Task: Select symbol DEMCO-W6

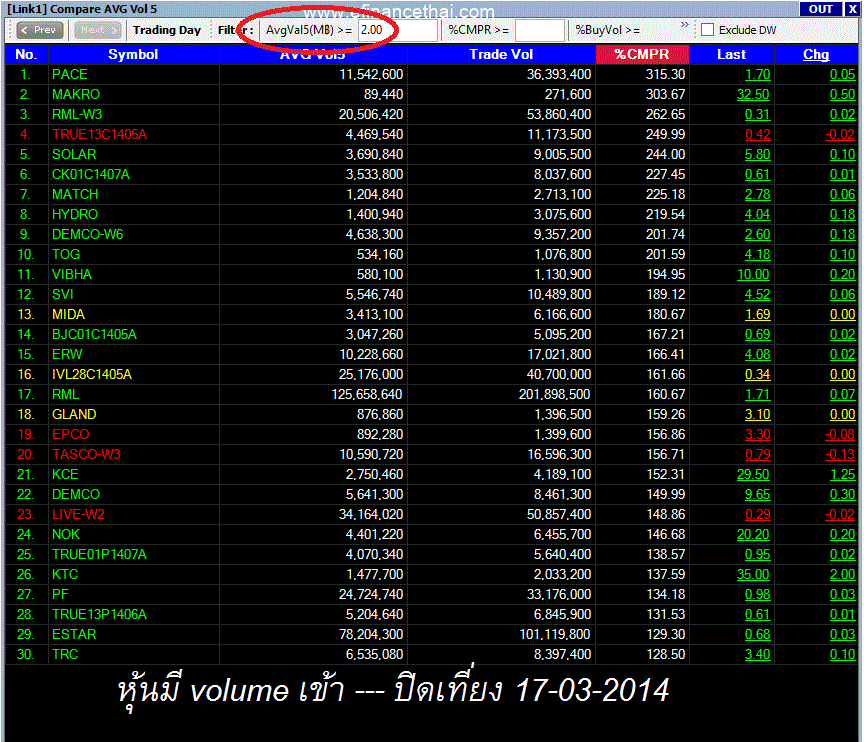Action: point(88,235)
